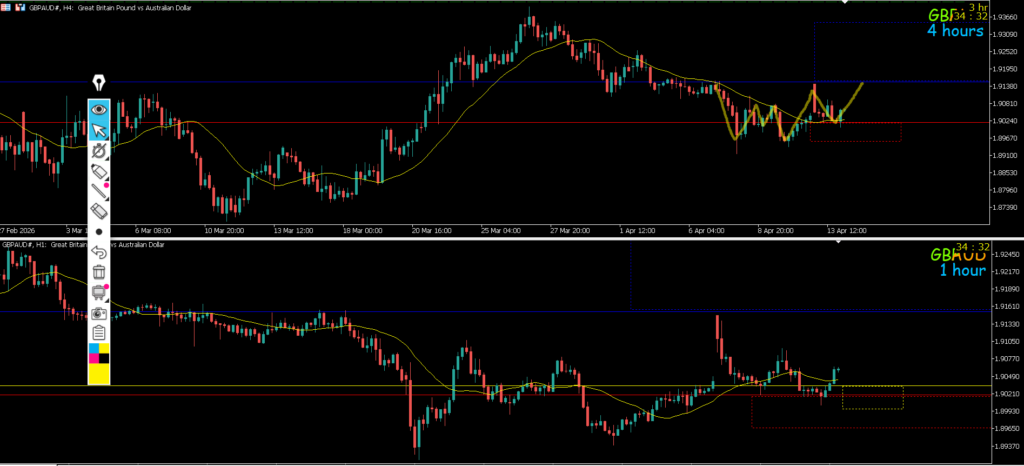This screenshot has height=466, width=1024.
Task: Select the highlighter marker tool
Action: point(99,171)
